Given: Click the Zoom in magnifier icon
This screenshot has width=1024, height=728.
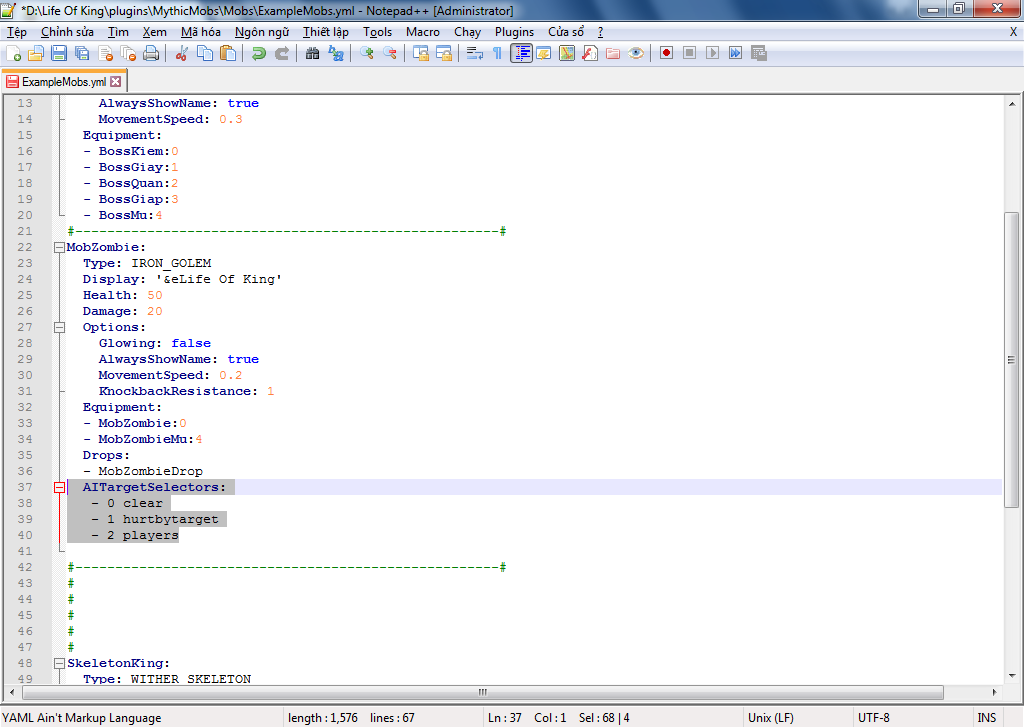Looking at the screenshot, I should [367, 53].
